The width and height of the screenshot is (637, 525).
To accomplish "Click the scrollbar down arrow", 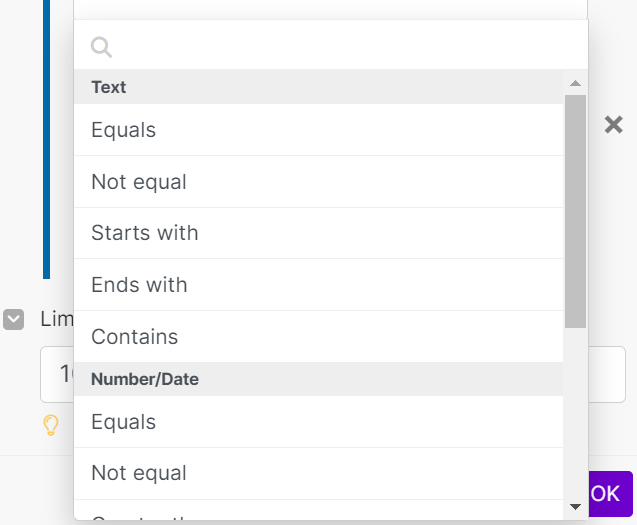I will [x=575, y=507].
